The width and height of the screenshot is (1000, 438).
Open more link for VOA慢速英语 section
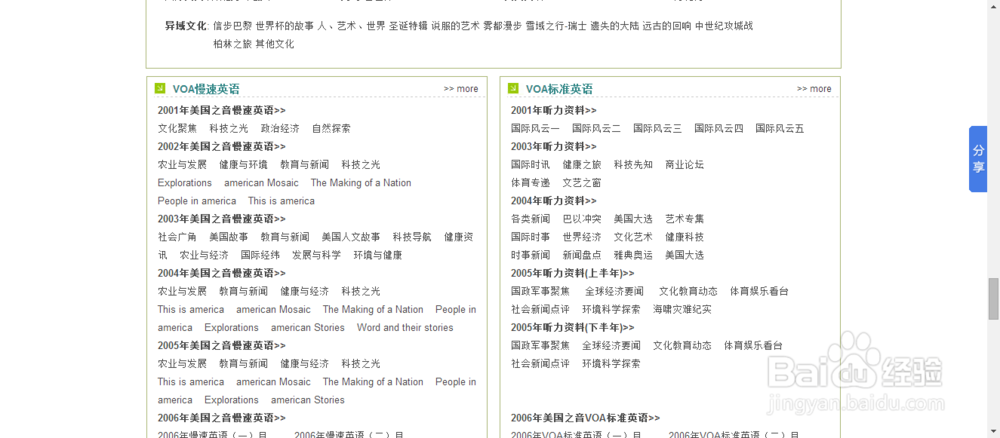click(461, 89)
